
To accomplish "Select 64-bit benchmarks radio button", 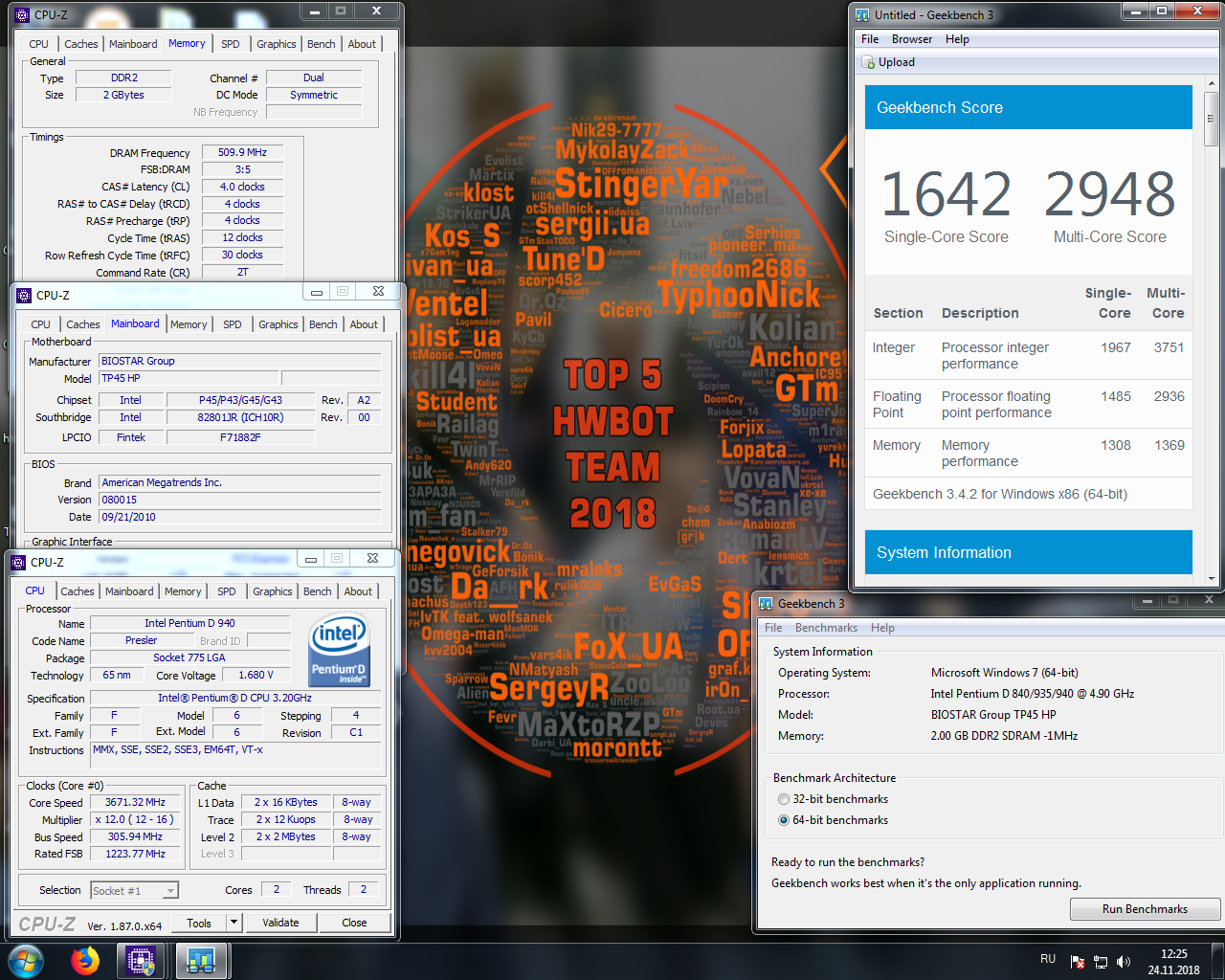I will tap(784, 820).
